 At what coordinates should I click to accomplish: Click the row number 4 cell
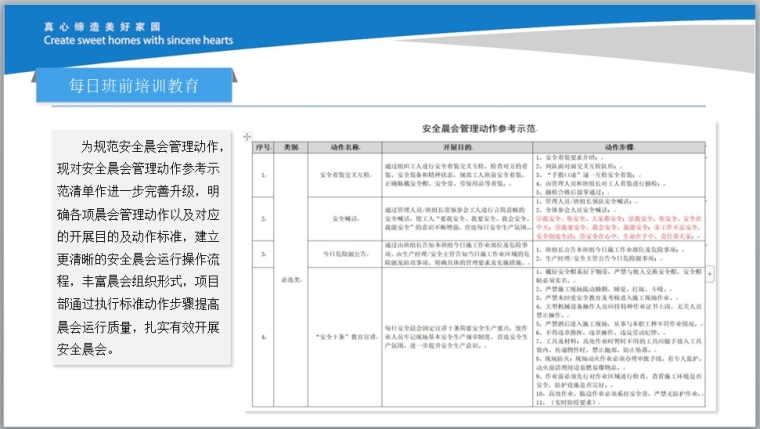coord(263,337)
